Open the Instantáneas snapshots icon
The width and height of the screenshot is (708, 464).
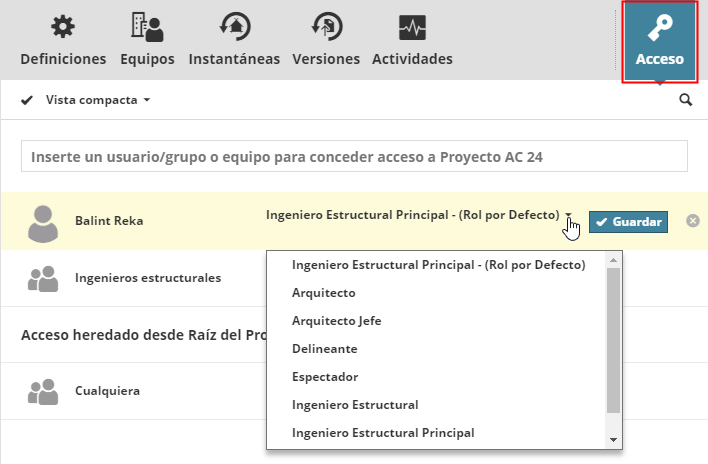click(234, 27)
